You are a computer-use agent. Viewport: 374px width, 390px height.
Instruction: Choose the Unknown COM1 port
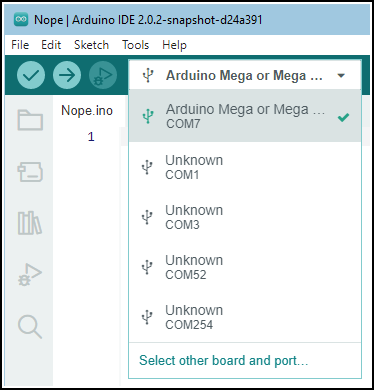click(x=245, y=167)
